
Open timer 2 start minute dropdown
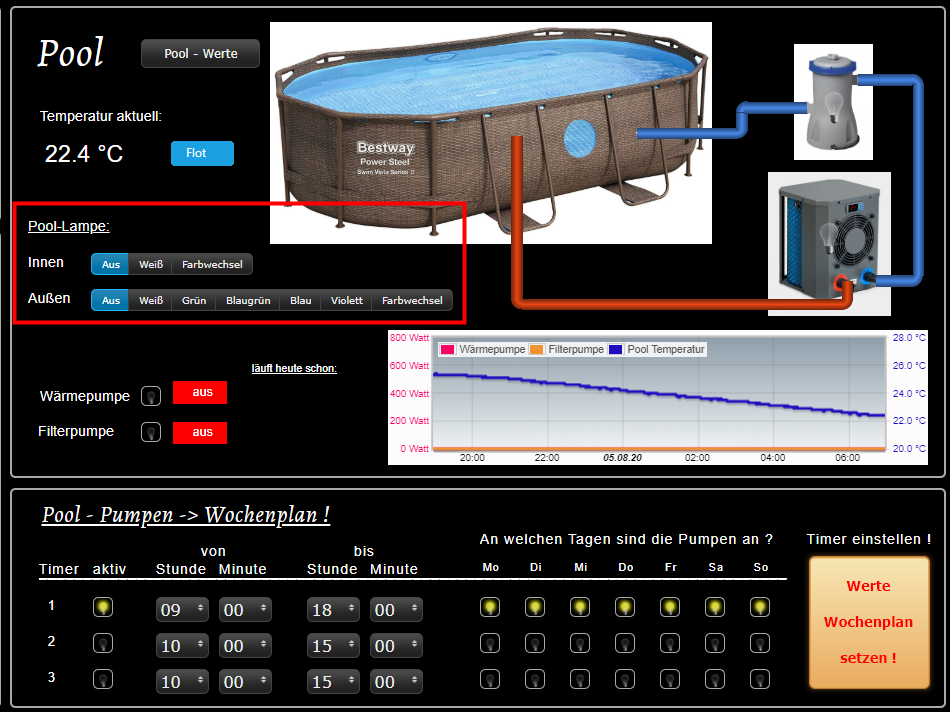click(245, 645)
